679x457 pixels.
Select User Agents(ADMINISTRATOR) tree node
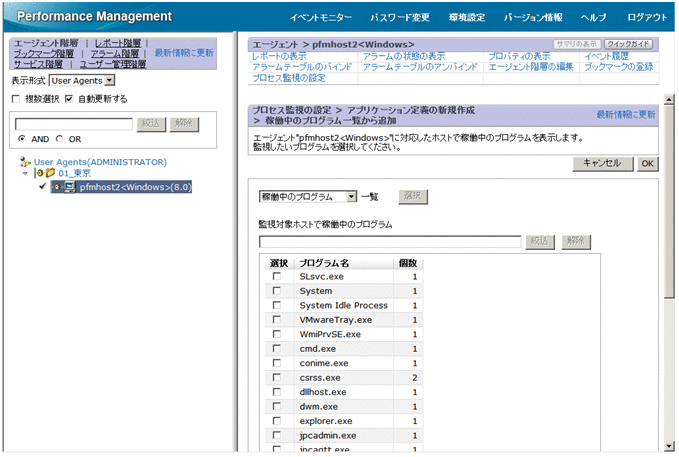coord(100,162)
